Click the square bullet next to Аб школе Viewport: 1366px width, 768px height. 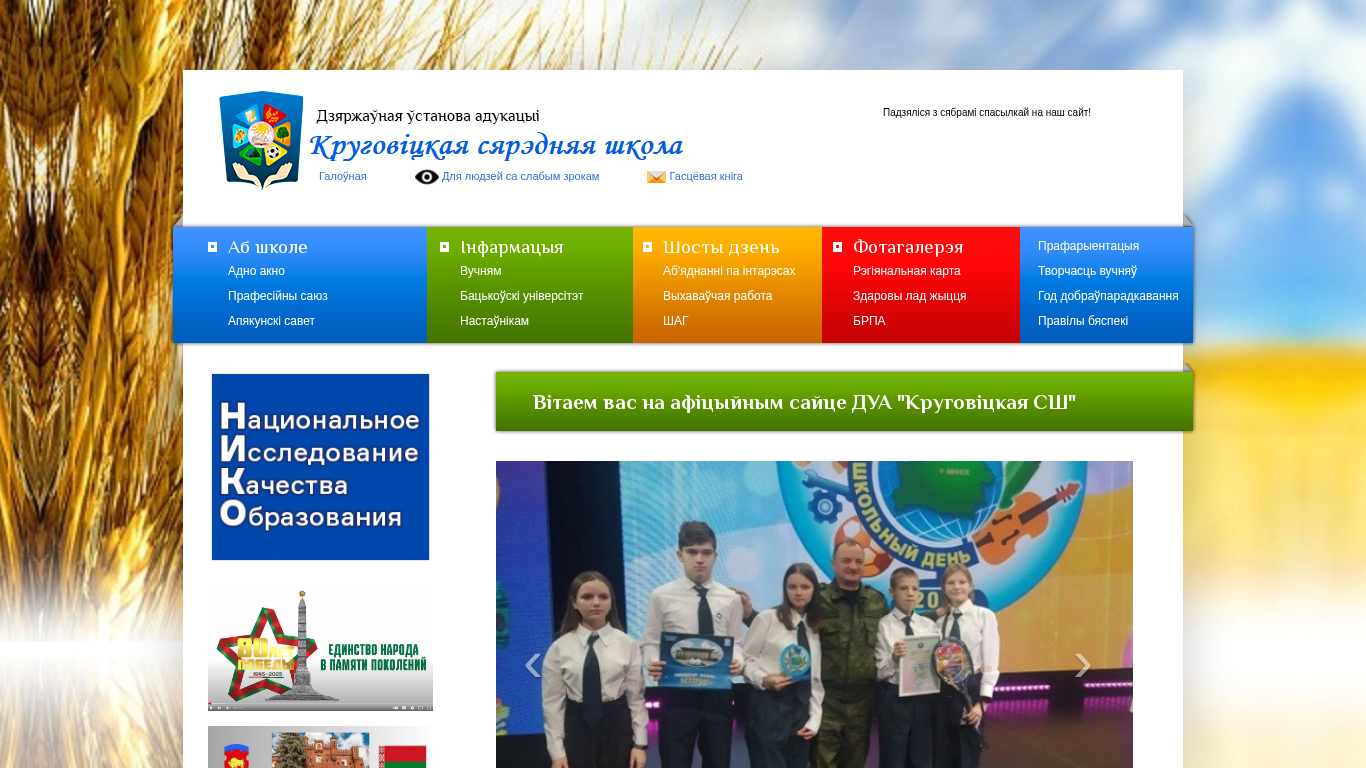pos(212,247)
